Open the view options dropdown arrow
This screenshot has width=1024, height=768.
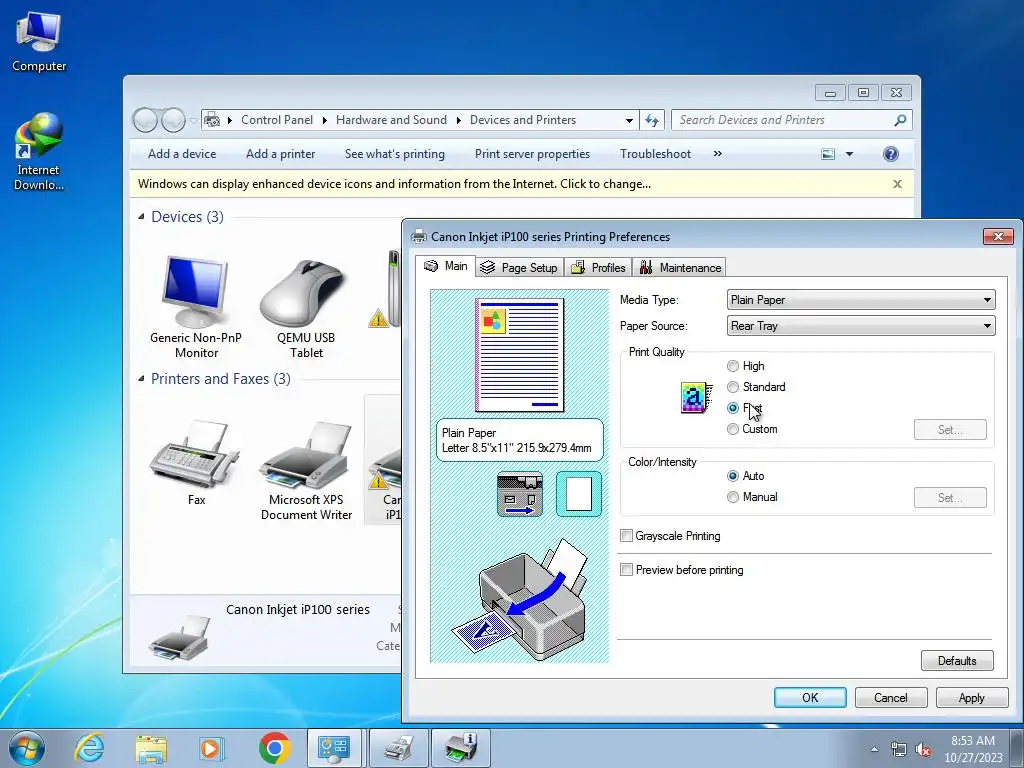click(849, 154)
